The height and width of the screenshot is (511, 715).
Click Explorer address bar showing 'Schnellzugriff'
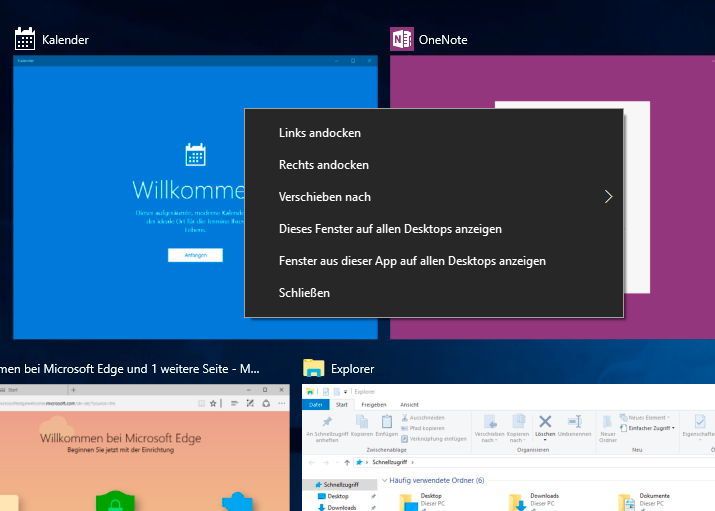pos(534,462)
